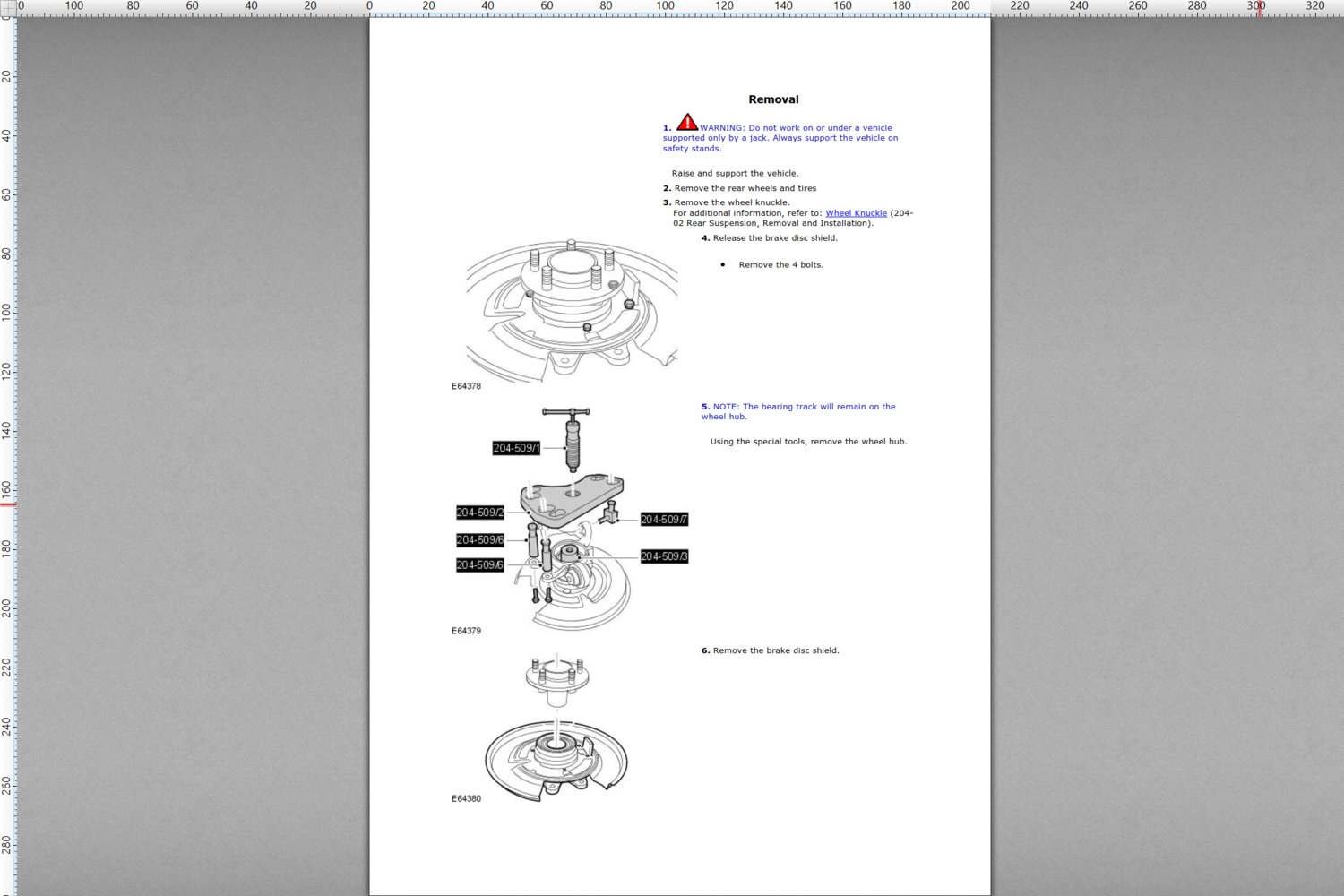The width and height of the screenshot is (1344, 896).
Task: Click the upper 204-509/6 label
Action: (x=480, y=540)
